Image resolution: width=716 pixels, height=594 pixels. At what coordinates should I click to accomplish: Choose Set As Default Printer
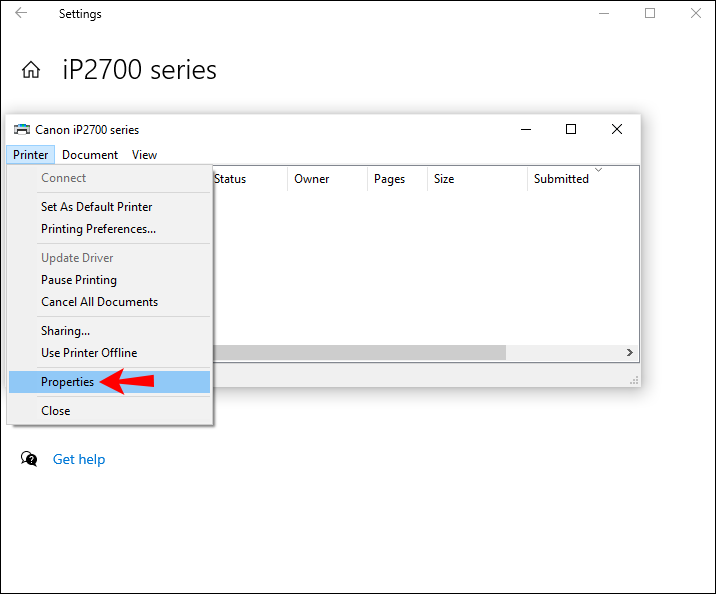pyautogui.click(x=110, y=207)
